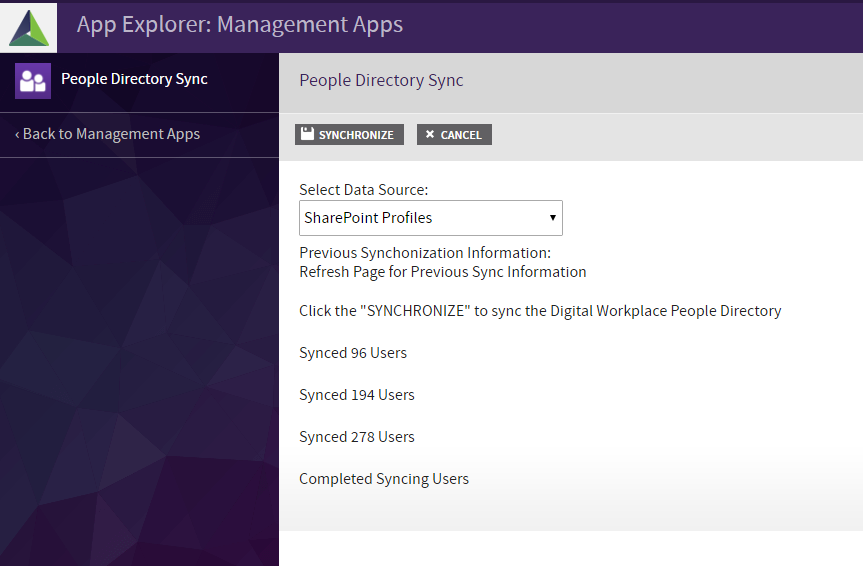Go back to Management Apps link

(x=111, y=134)
